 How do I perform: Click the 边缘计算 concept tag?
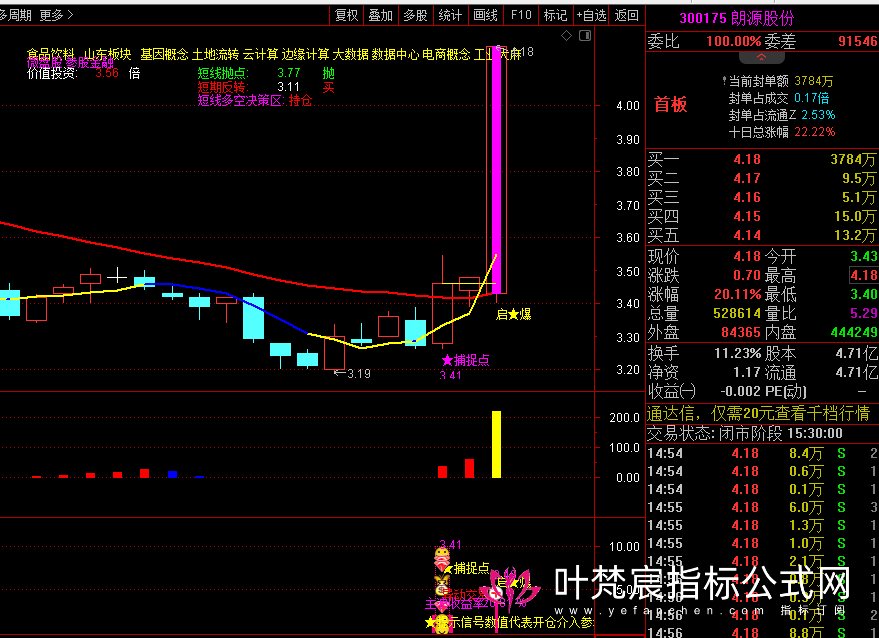tap(306, 54)
